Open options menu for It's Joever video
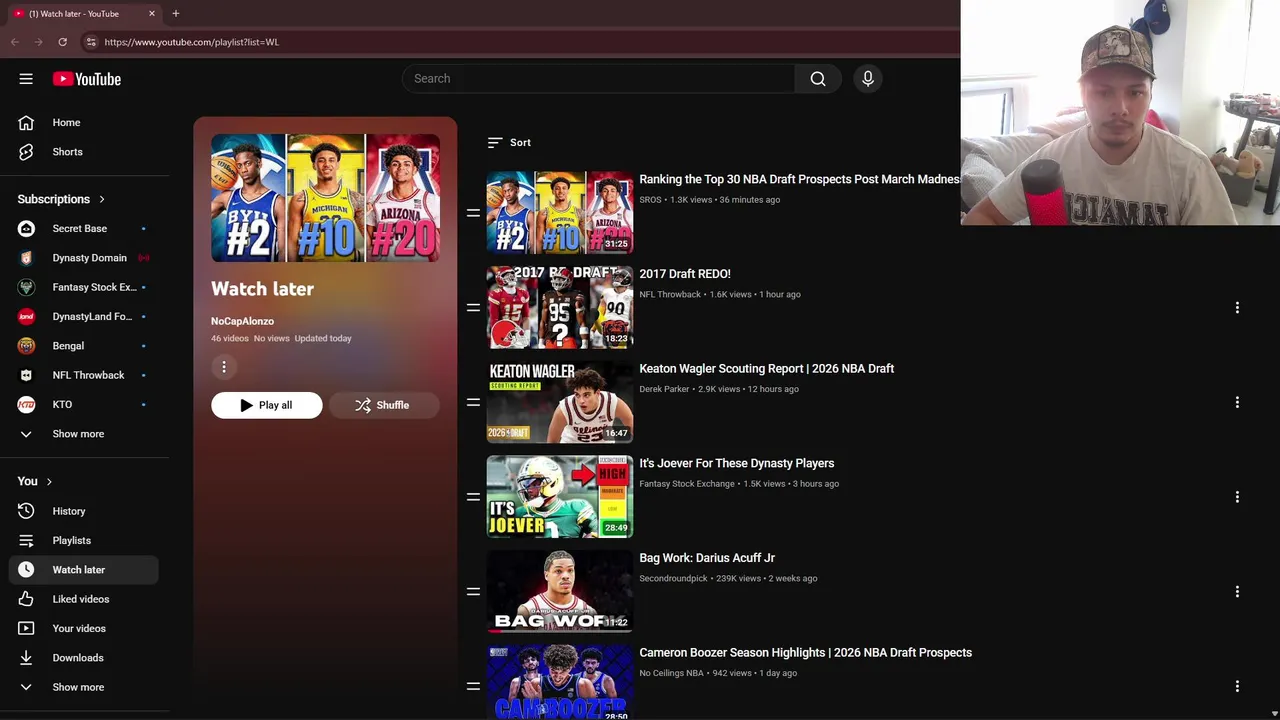The image size is (1280, 720). click(x=1237, y=497)
